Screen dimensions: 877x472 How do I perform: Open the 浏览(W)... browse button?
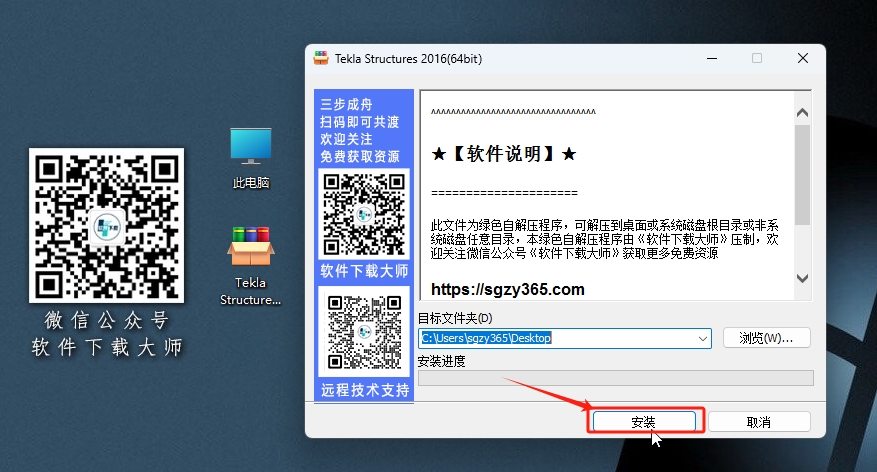pos(766,338)
